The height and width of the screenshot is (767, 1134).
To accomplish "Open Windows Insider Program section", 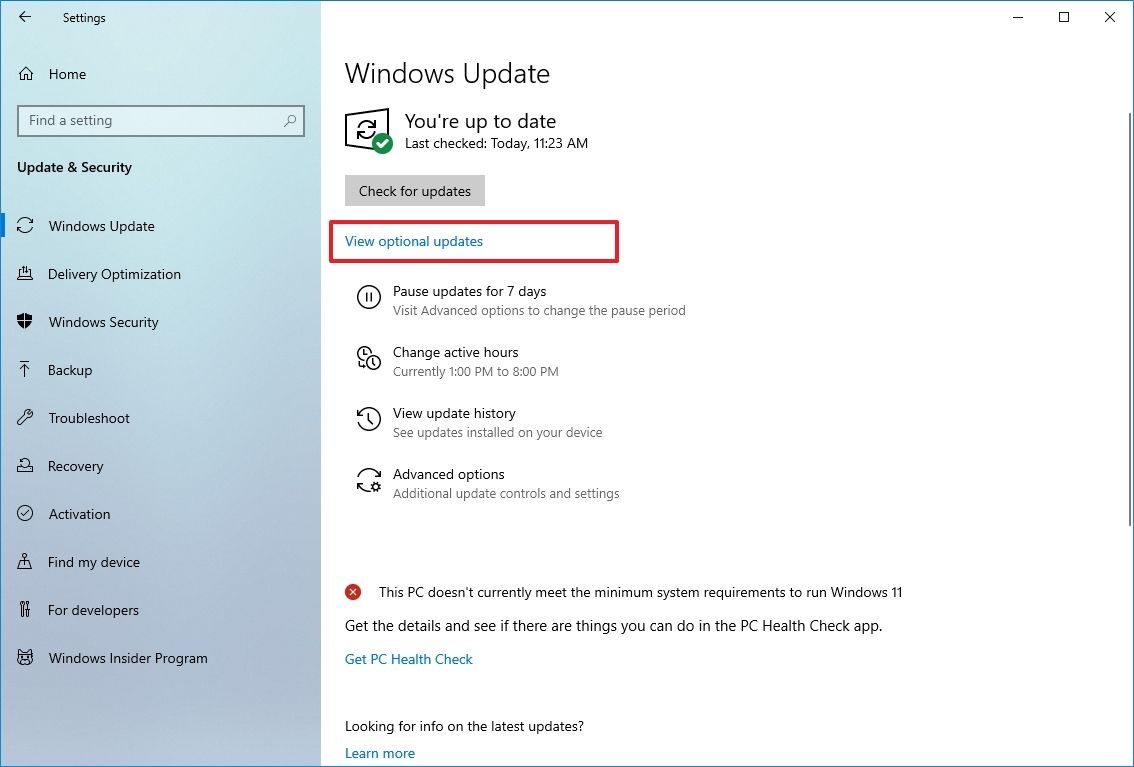I will pos(128,658).
